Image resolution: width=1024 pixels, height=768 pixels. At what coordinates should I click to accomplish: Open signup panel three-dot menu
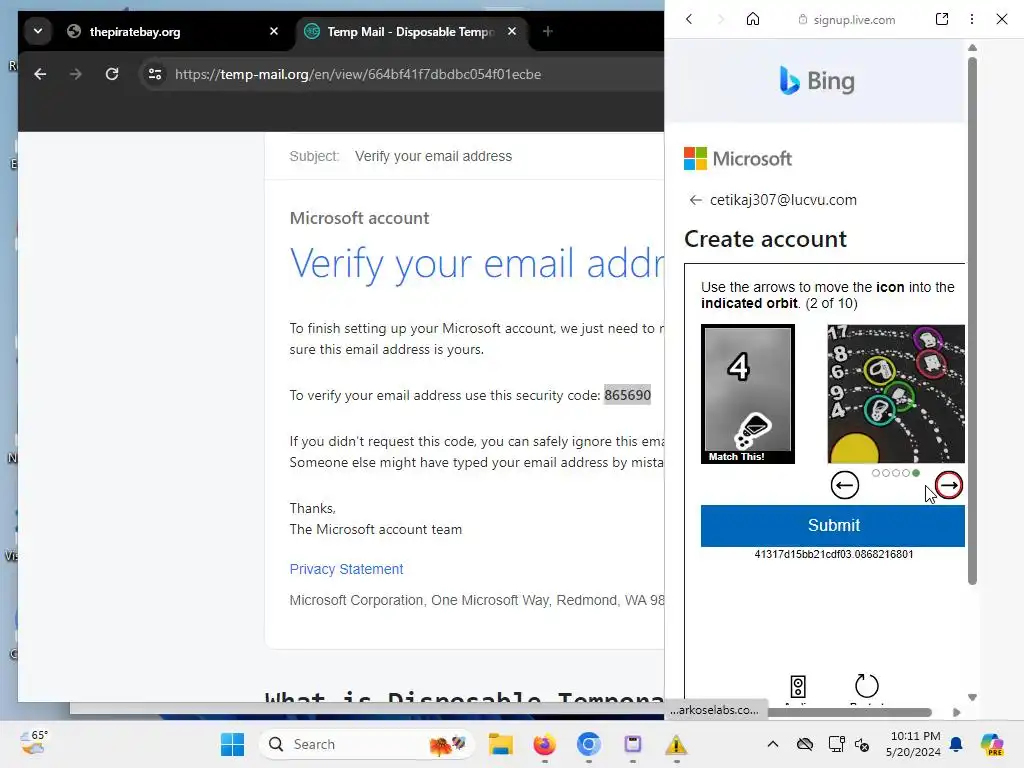tap(972, 19)
